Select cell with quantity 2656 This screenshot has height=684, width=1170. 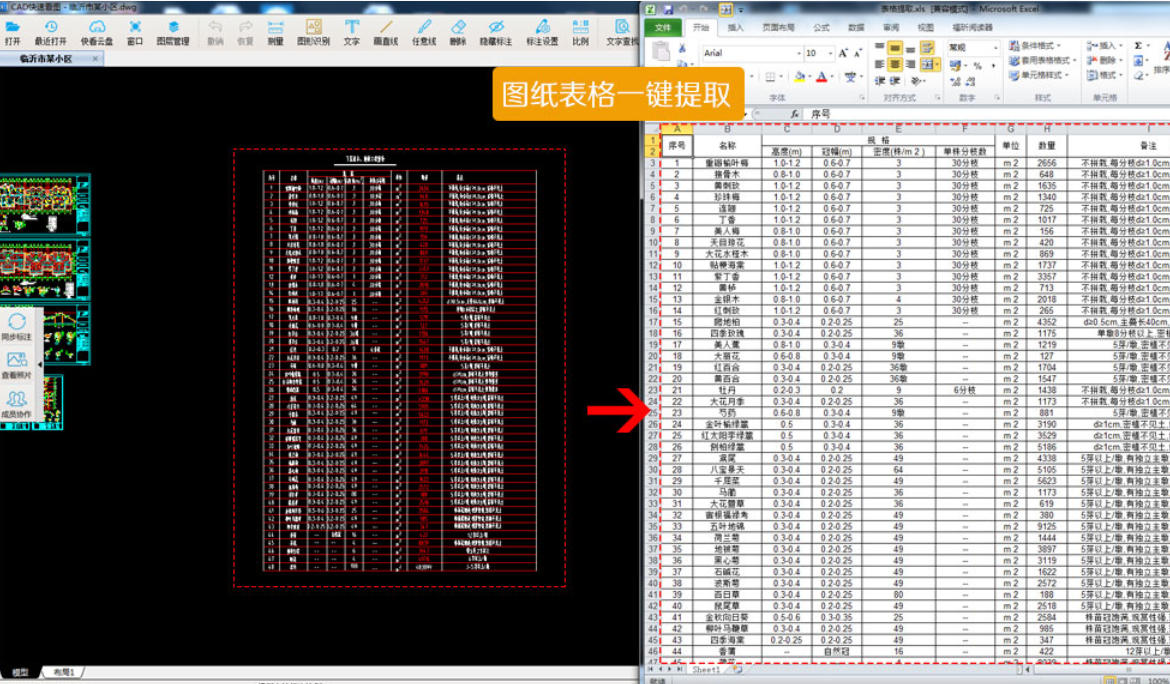pos(1047,163)
